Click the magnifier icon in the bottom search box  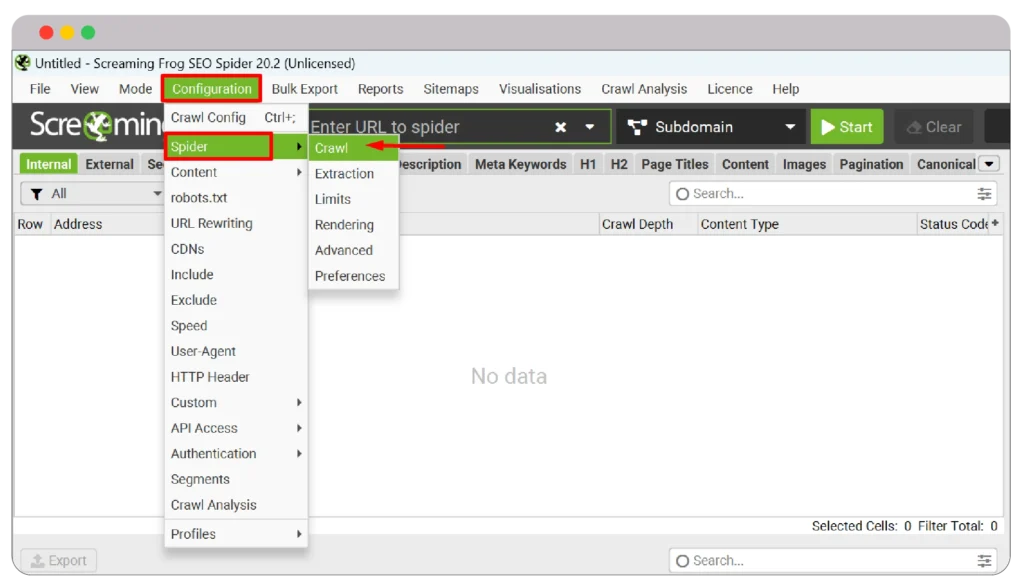pyautogui.click(x=683, y=560)
